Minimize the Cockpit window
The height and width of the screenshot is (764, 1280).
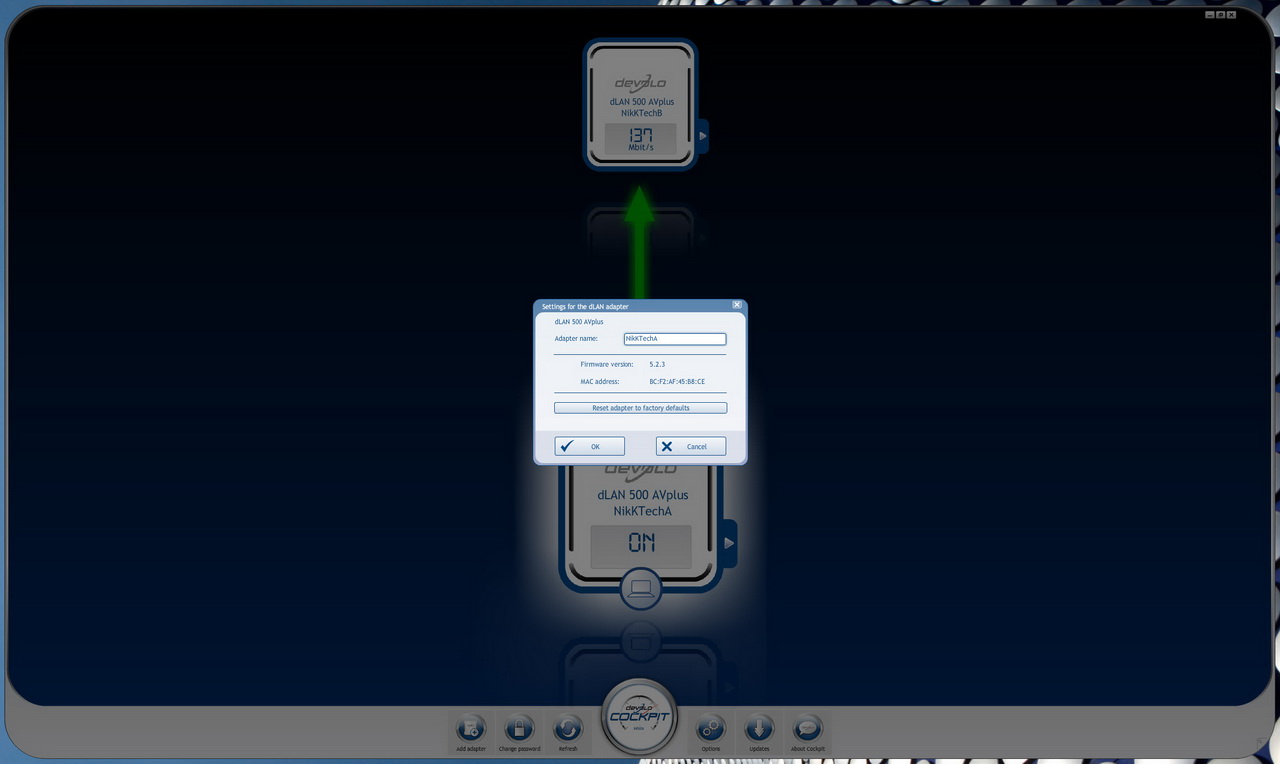(1210, 15)
